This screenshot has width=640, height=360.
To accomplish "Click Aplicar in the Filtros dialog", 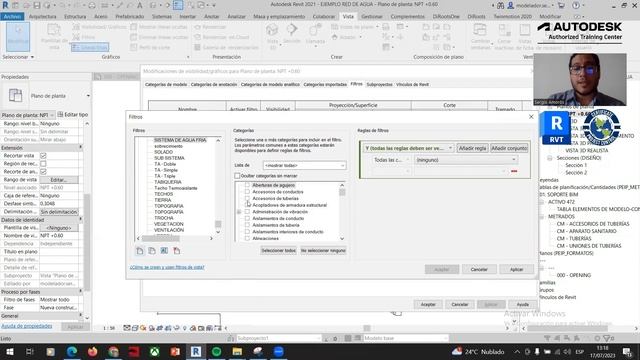I will (x=516, y=269).
